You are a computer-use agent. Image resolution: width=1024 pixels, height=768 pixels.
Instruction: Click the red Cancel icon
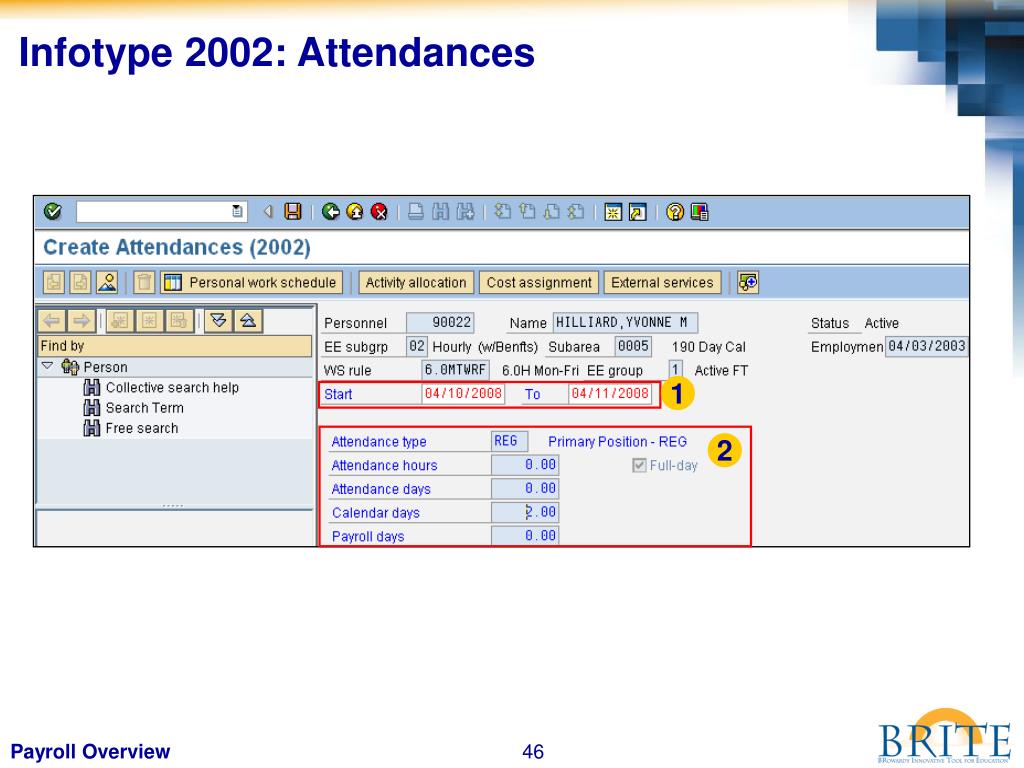pyautogui.click(x=379, y=212)
